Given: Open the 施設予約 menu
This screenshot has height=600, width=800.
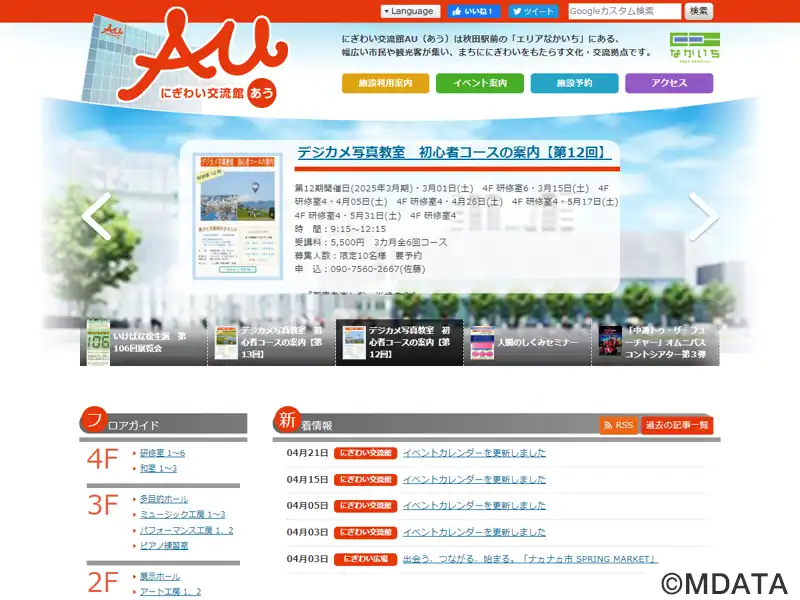Looking at the screenshot, I should [x=574, y=83].
